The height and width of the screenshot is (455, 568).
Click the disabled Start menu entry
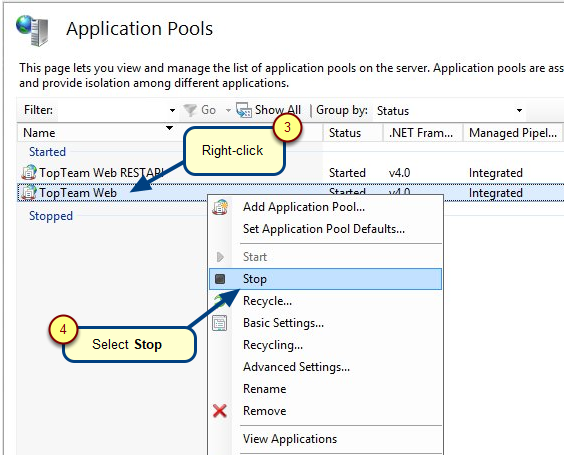point(325,257)
